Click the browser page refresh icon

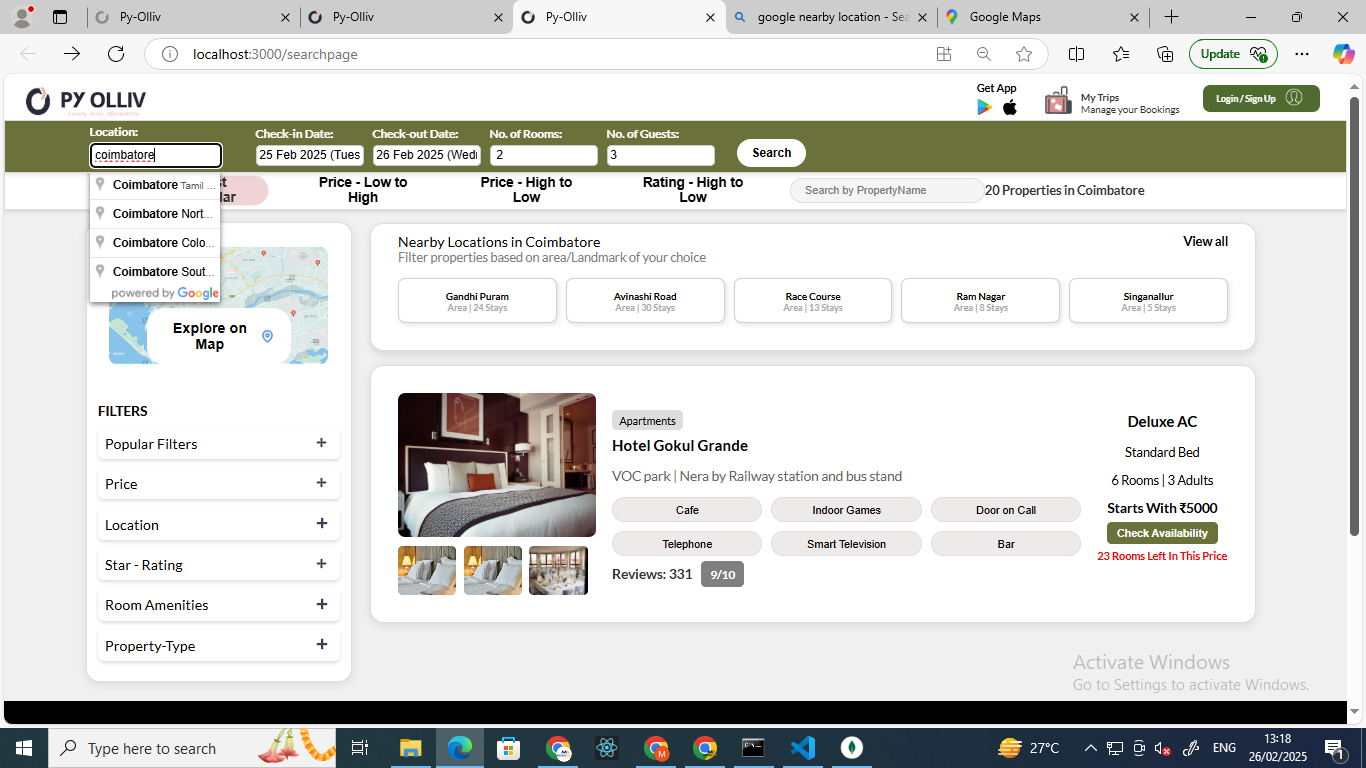(x=116, y=54)
